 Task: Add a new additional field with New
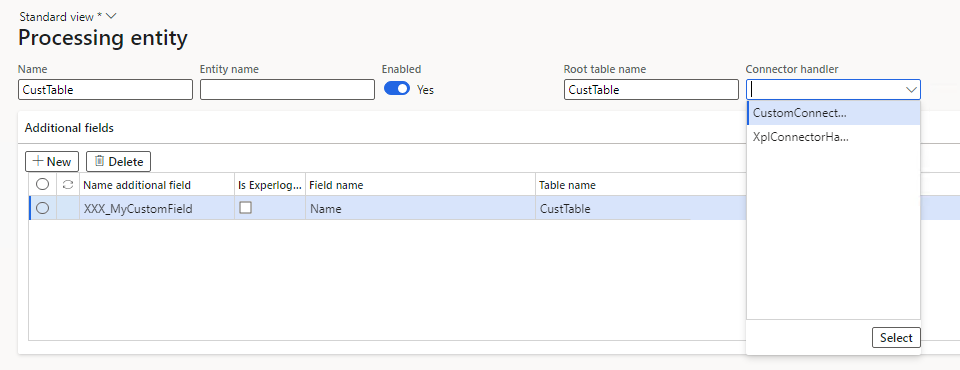(52, 162)
